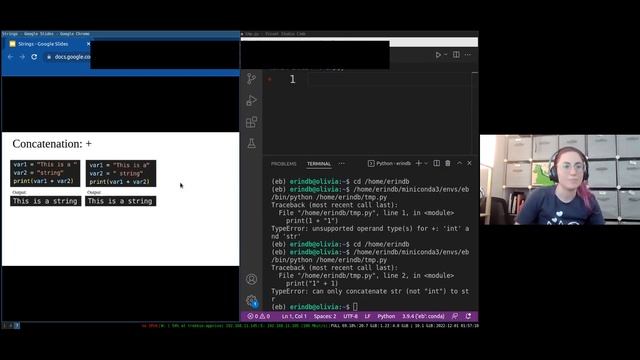Viewport: 640px width, 360px height.
Task: Open editor More Actions ellipsis
Action: [x=468, y=55]
